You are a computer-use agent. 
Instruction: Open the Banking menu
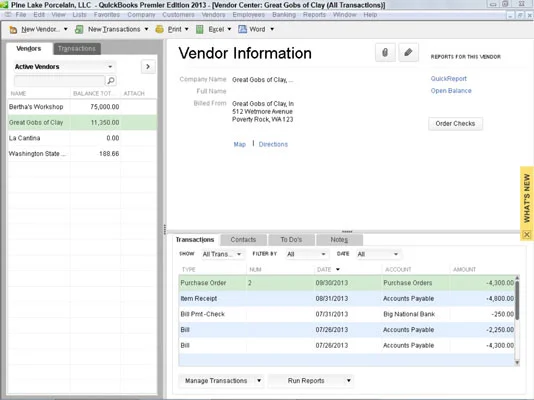point(284,15)
